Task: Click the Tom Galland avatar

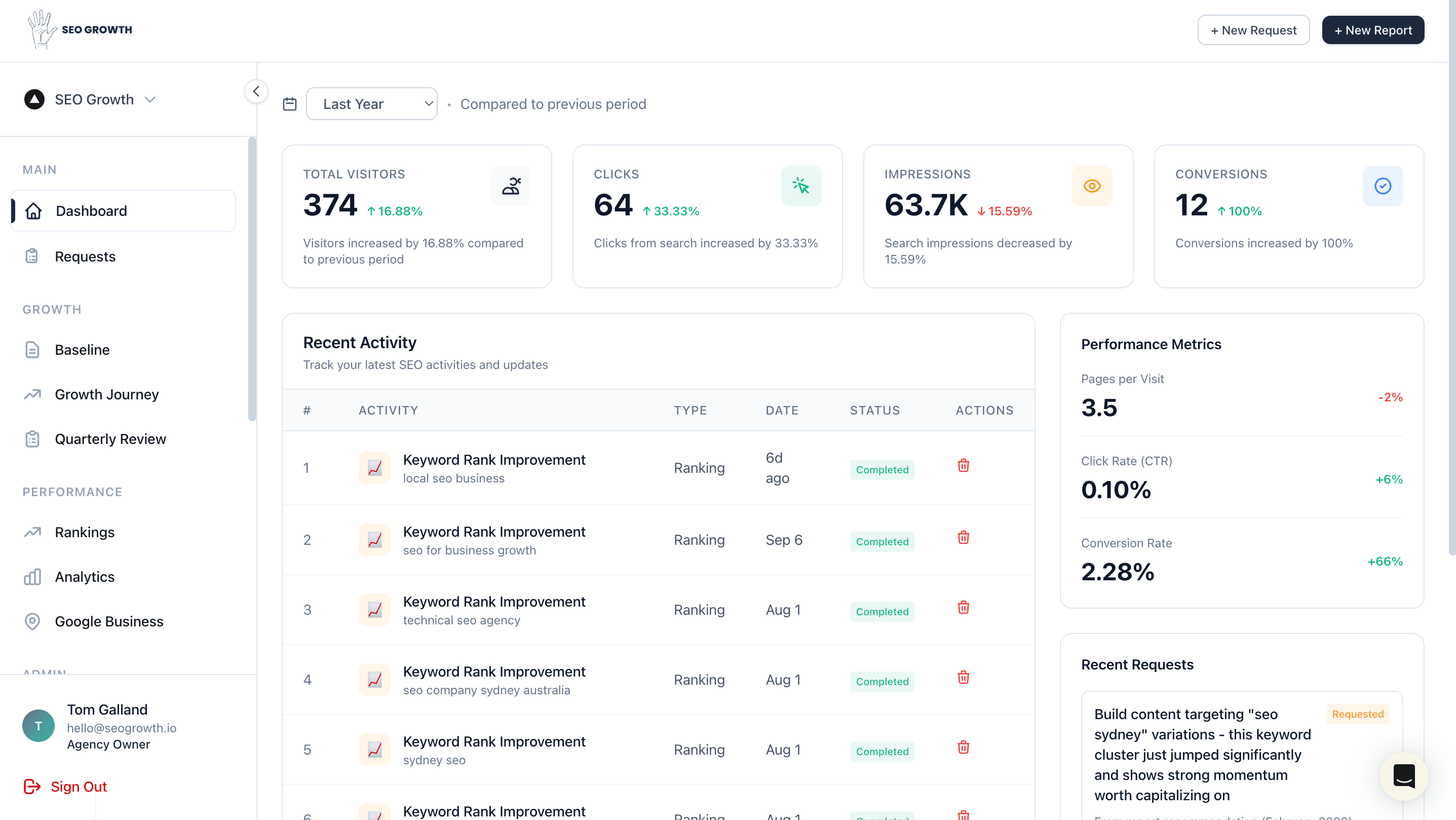Action: (x=39, y=726)
